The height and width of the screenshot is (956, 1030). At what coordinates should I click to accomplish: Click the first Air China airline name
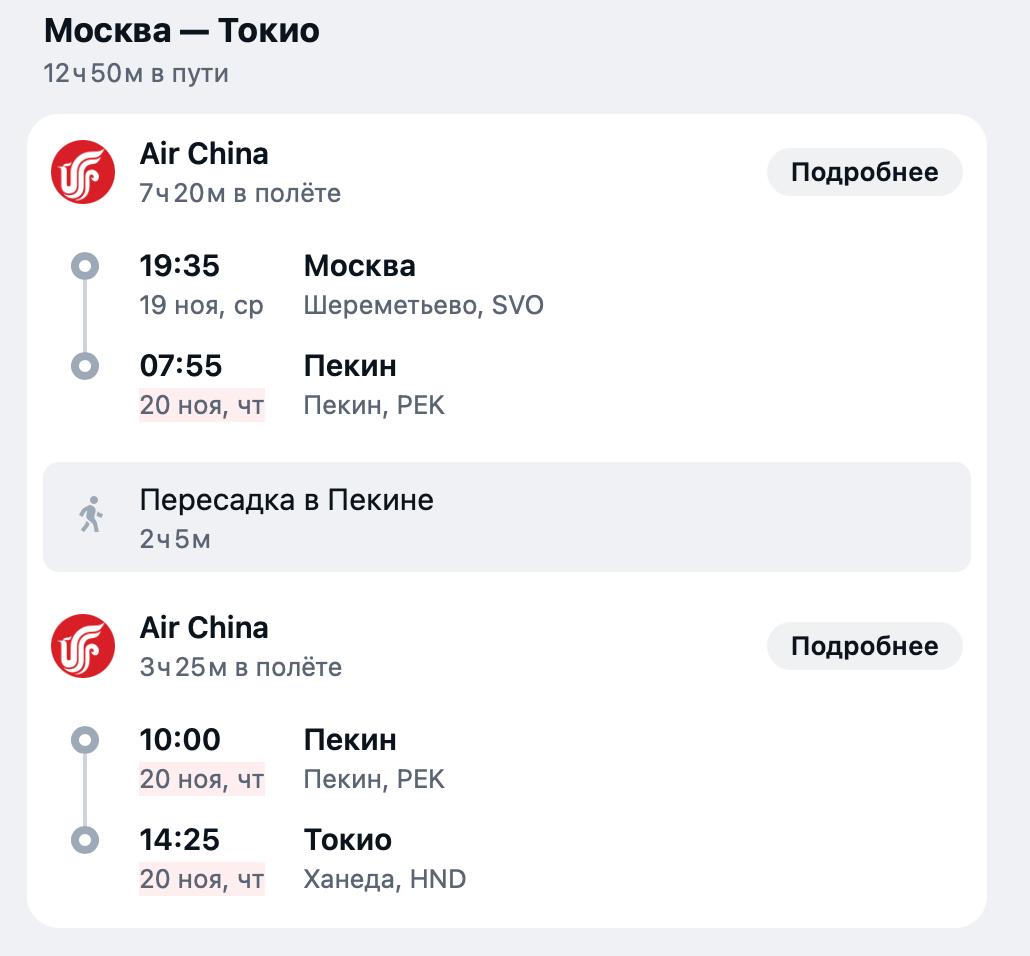(204, 154)
